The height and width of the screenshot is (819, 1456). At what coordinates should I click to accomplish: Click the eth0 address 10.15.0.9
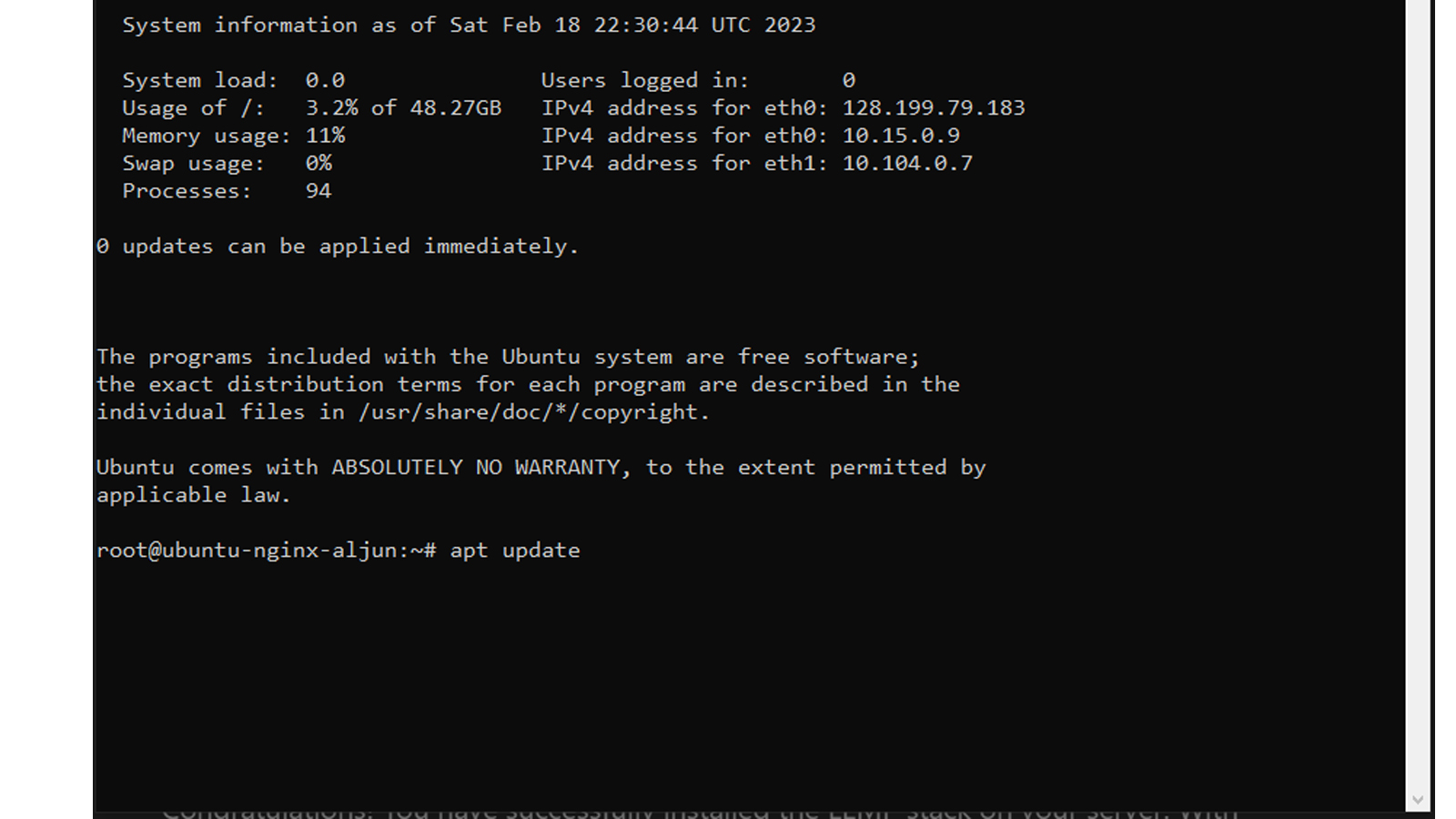click(x=901, y=136)
